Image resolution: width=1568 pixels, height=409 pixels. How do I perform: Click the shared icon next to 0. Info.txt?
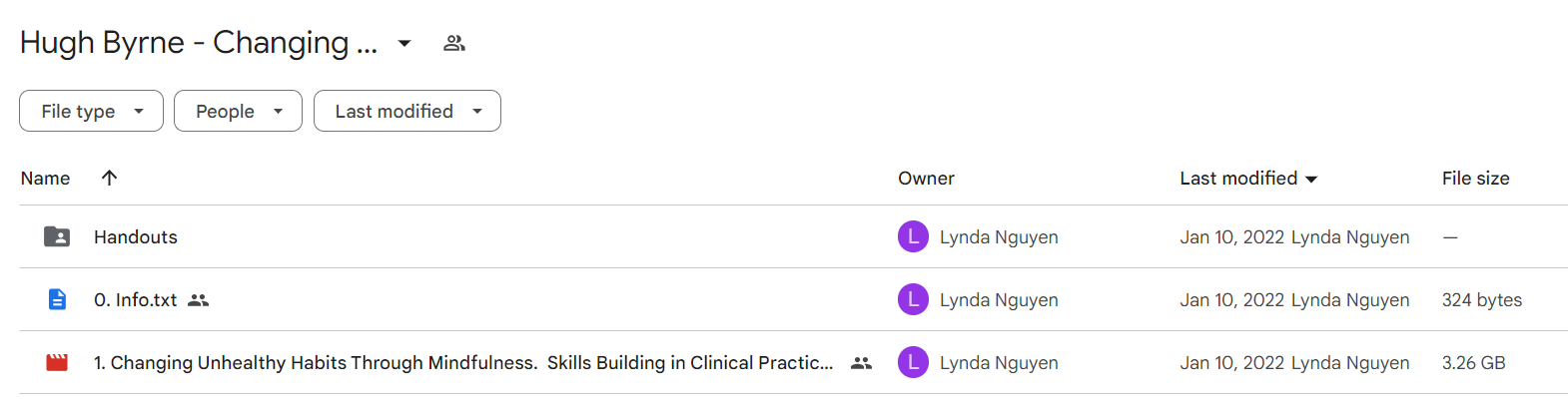pyautogui.click(x=199, y=300)
